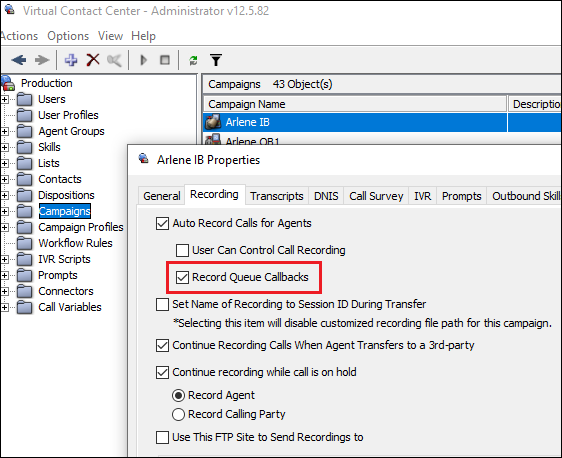The width and height of the screenshot is (562, 458).
Task: Select Connectors in the tree
Action: tap(66, 291)
